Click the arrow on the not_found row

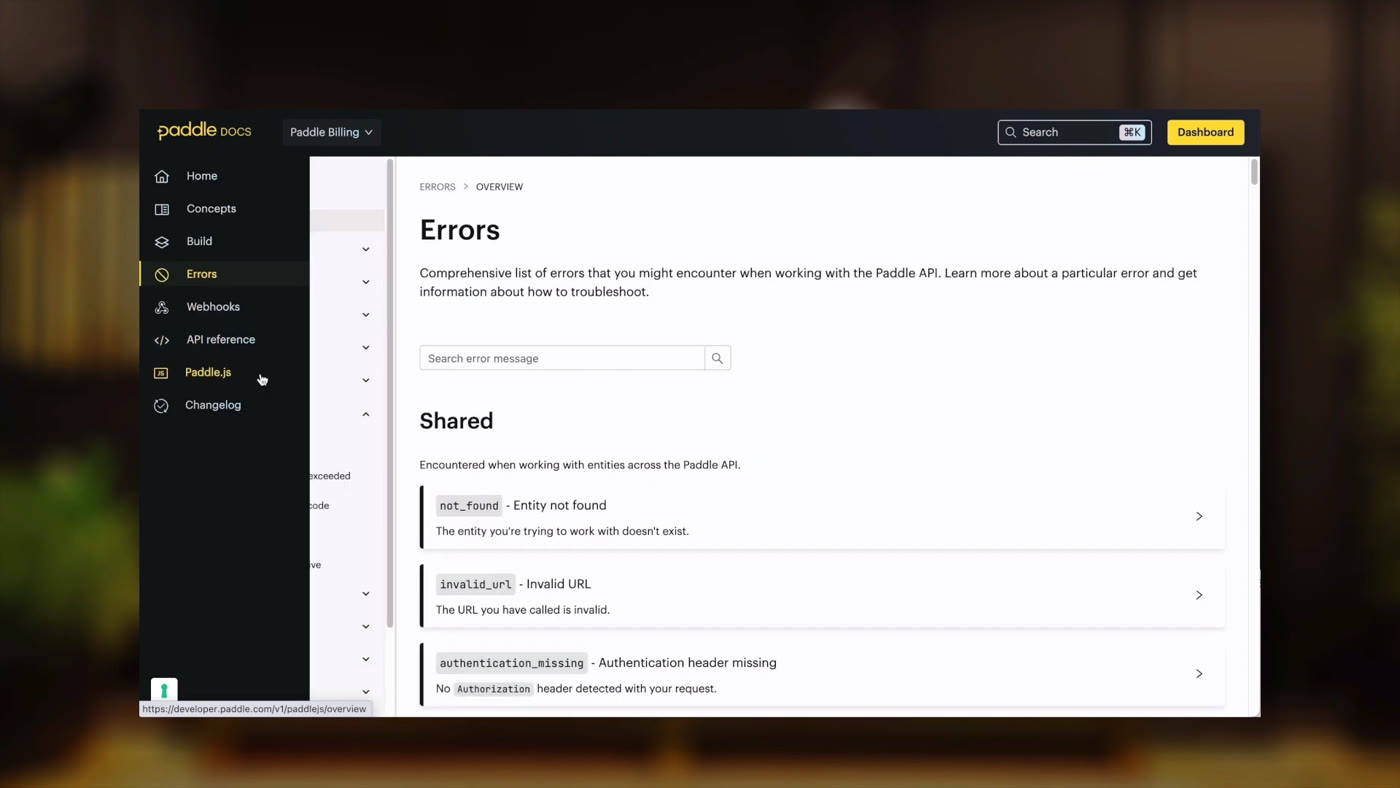point(1199,517)
